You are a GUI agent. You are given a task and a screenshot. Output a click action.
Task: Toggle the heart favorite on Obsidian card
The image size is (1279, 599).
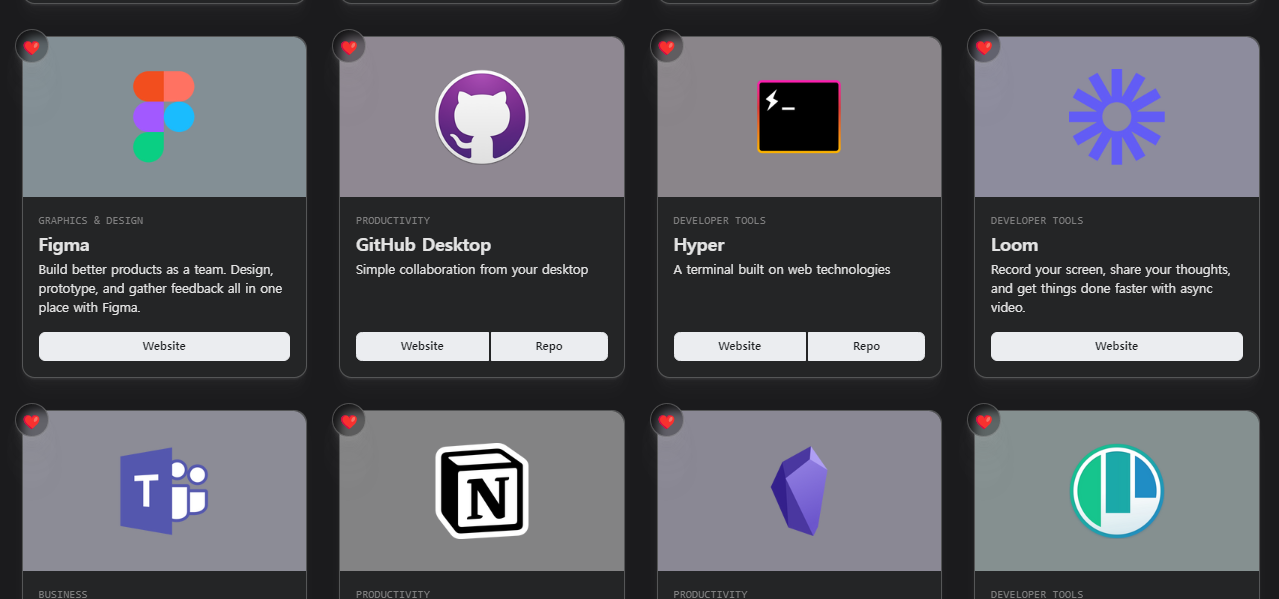tap(667, 420)
